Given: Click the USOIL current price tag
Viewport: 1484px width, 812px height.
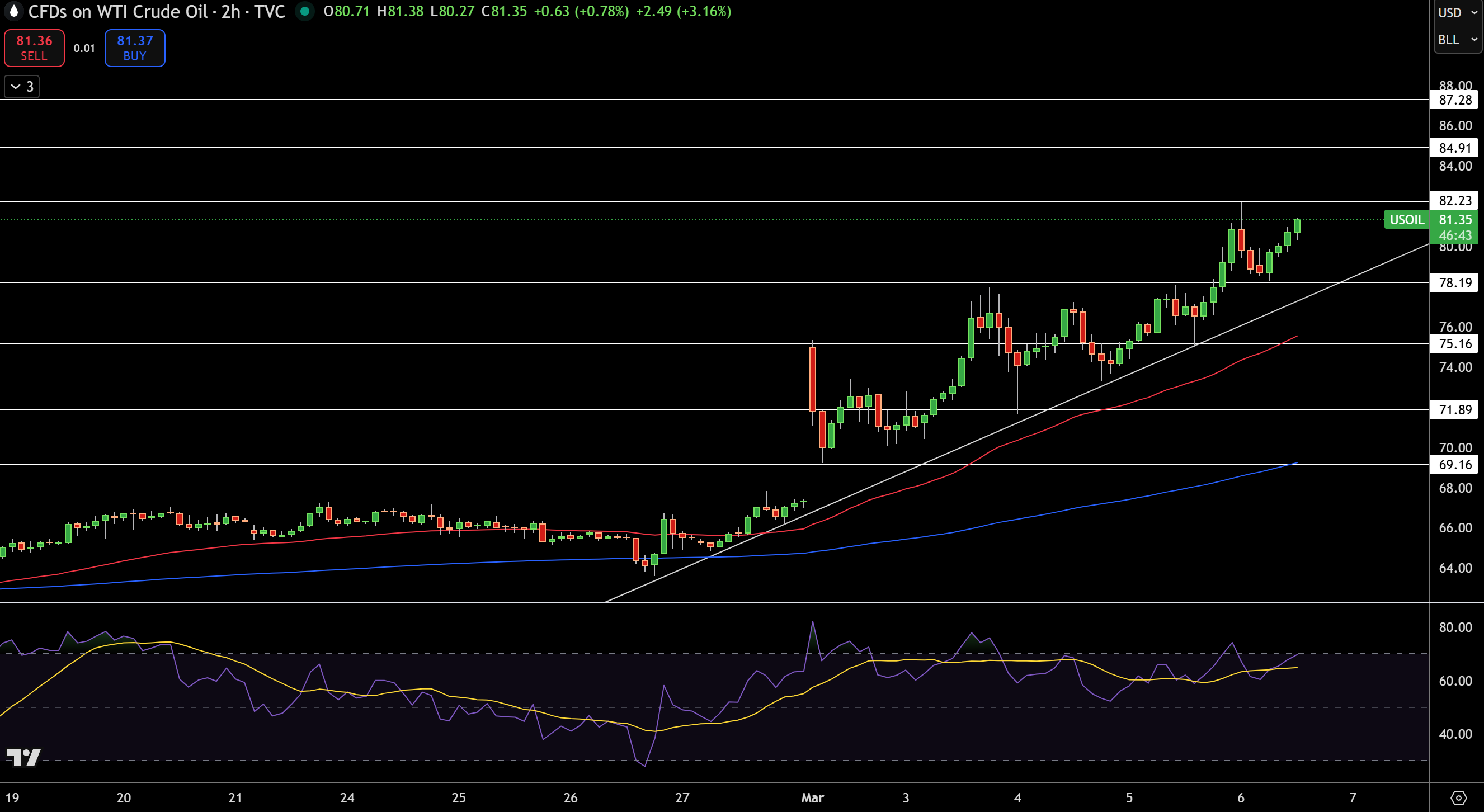Looking at the screenshot, I should (1406, 219).
